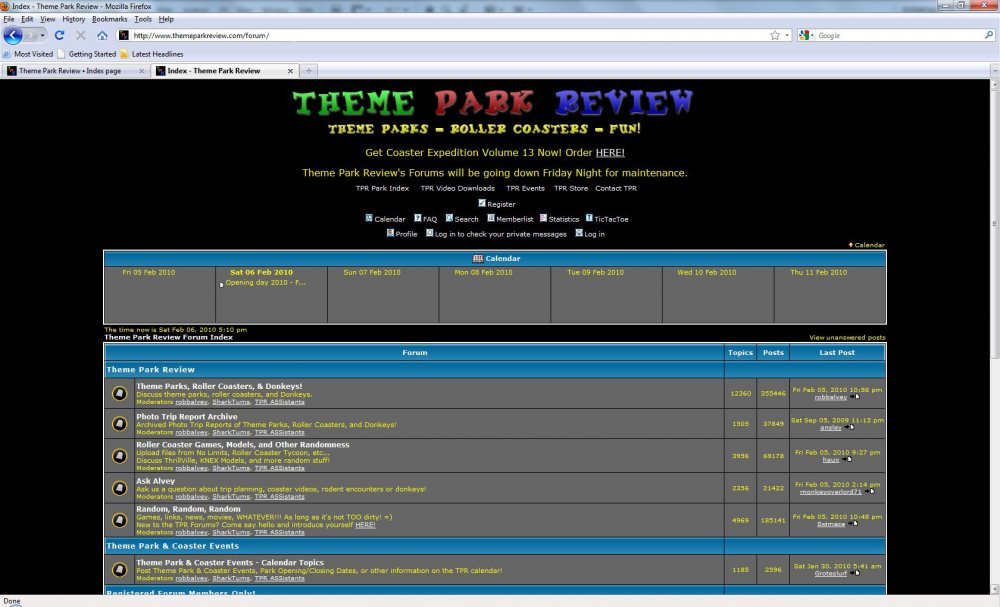Open your Profile using its icon

point(389,233)
